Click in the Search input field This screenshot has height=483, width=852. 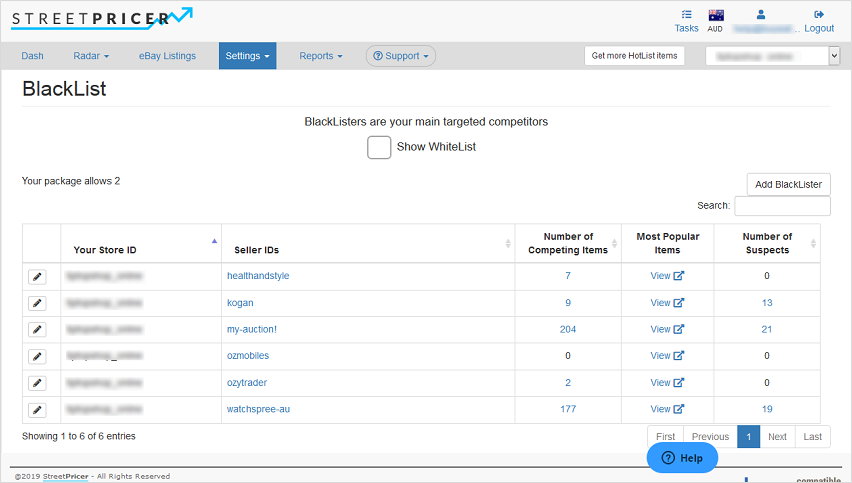pyautogui.click(x=782, y=206)
